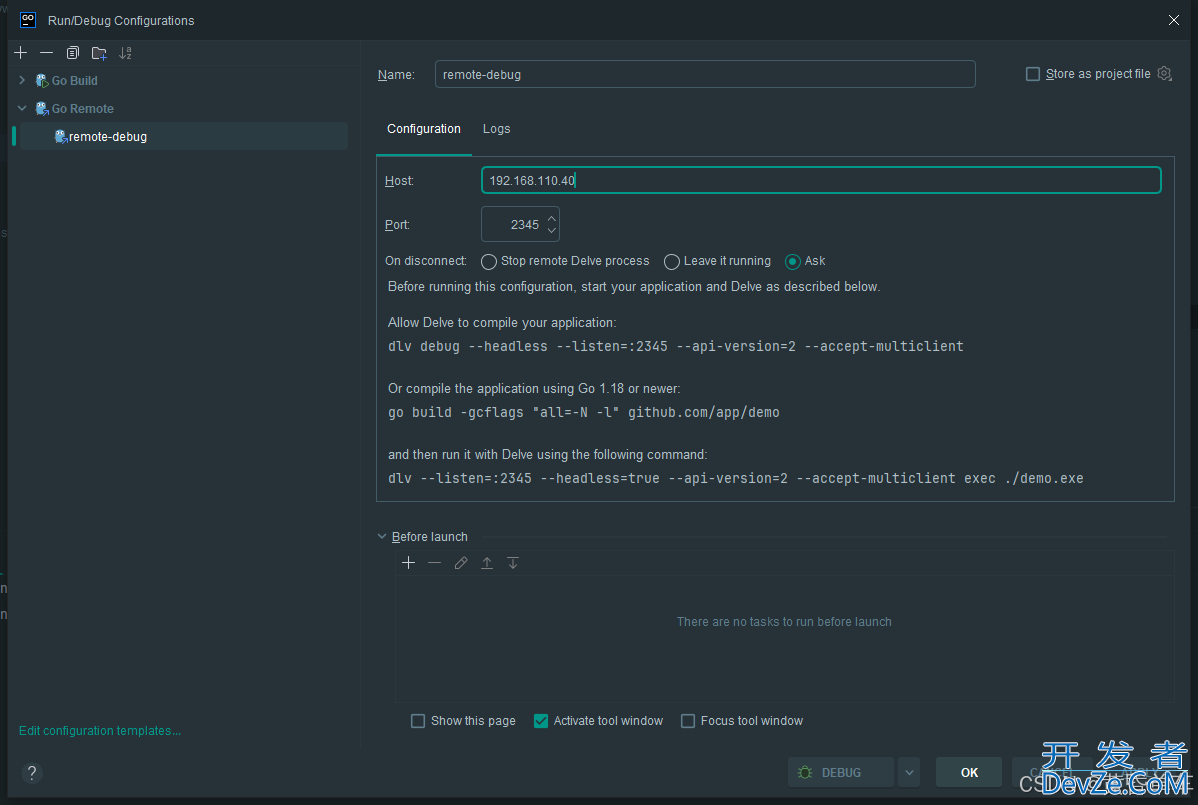Click the DEBUG button
1198x805 pixels.
pos(840,773)
